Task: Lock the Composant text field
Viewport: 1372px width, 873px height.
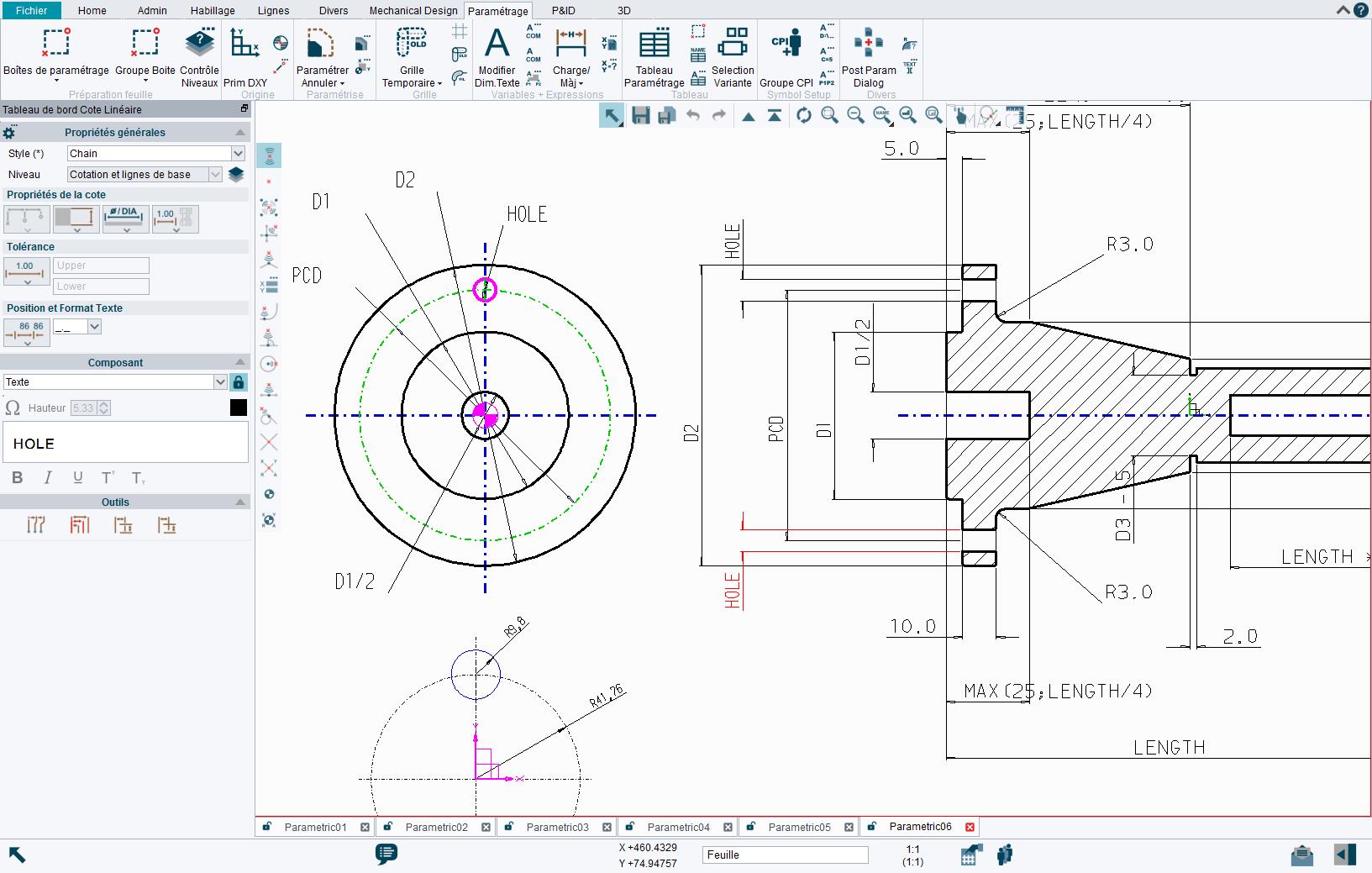Action: click(239, 382)
